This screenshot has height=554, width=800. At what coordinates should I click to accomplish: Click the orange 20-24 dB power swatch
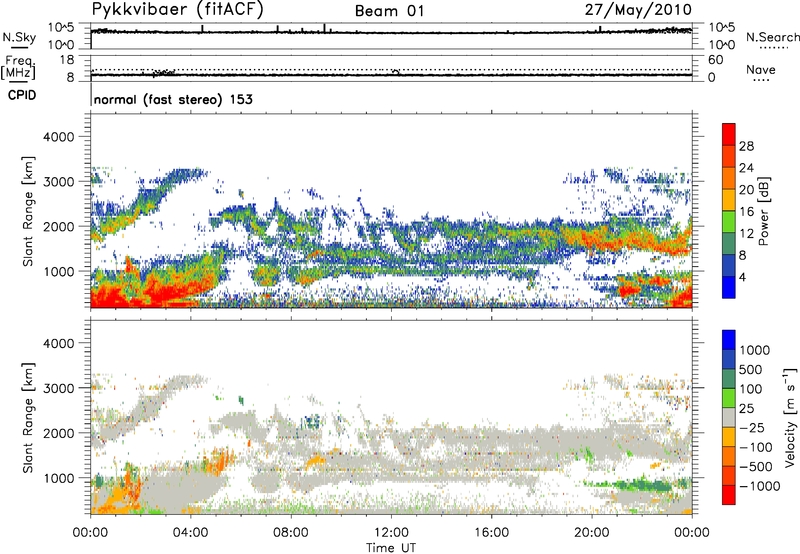[x=729, y=178]
